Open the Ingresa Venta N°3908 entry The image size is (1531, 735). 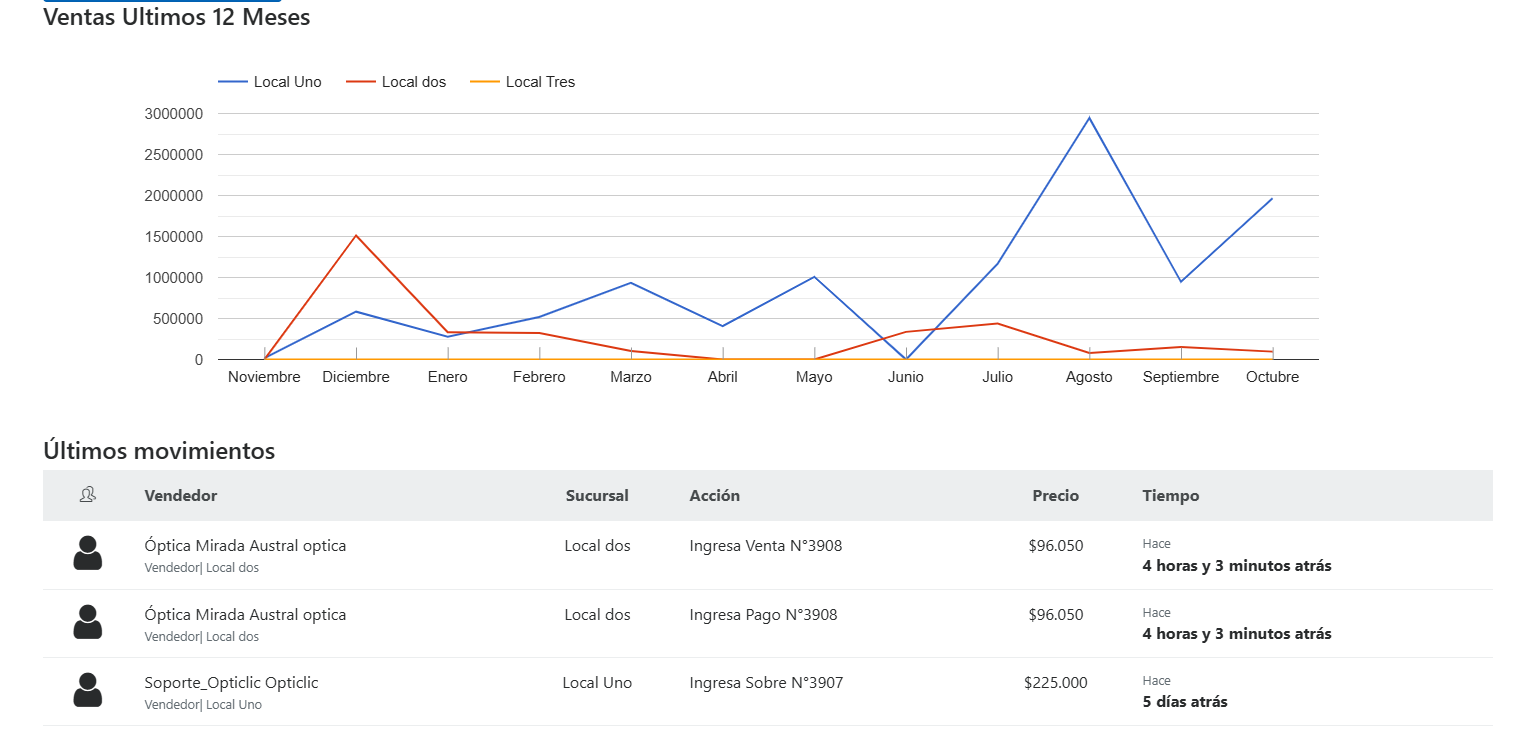tap(765, 546)
